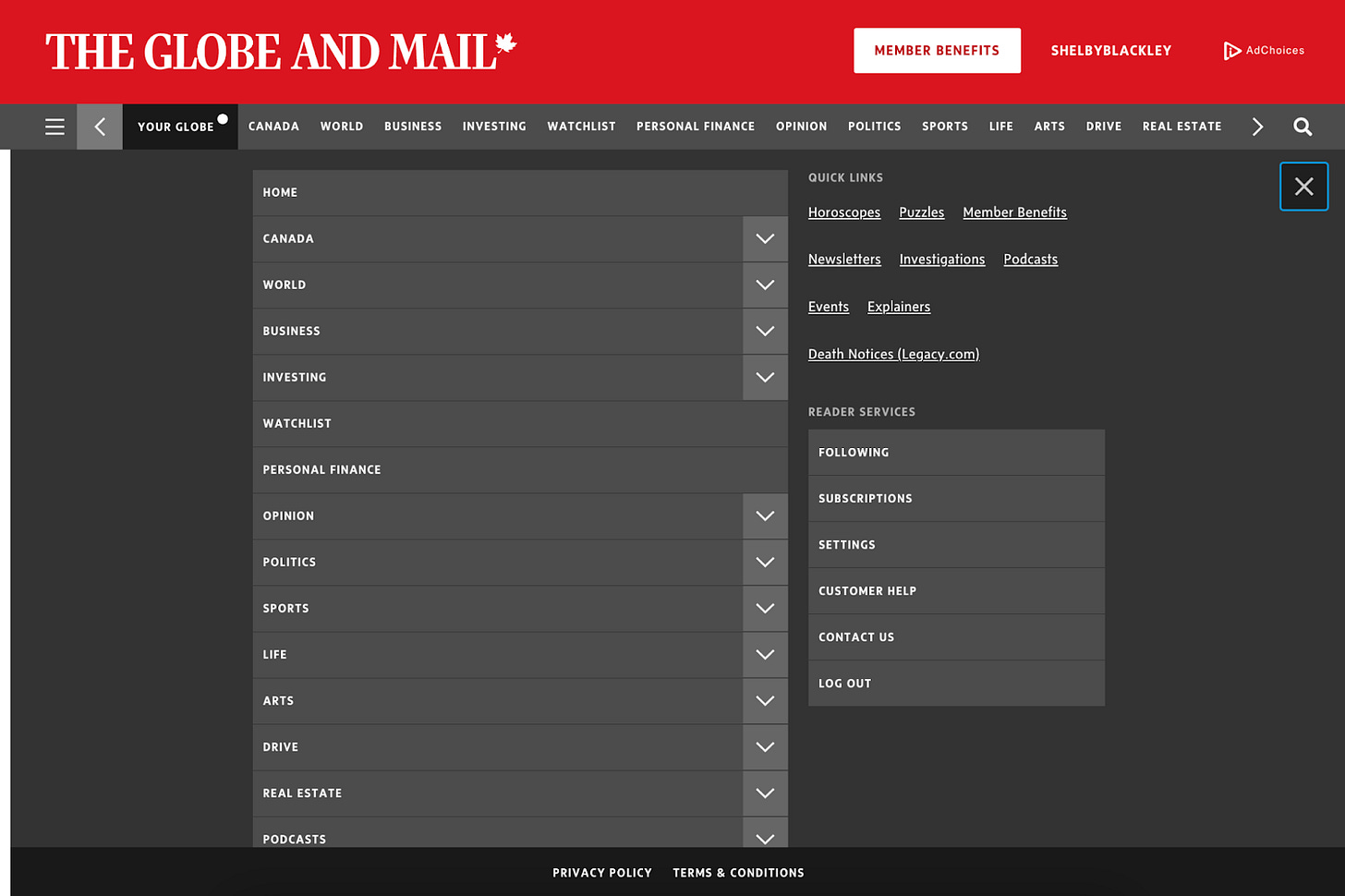Close the menu overlay with X
This screenshot has width=1345, height=896.
click(x=1303, y=187)
